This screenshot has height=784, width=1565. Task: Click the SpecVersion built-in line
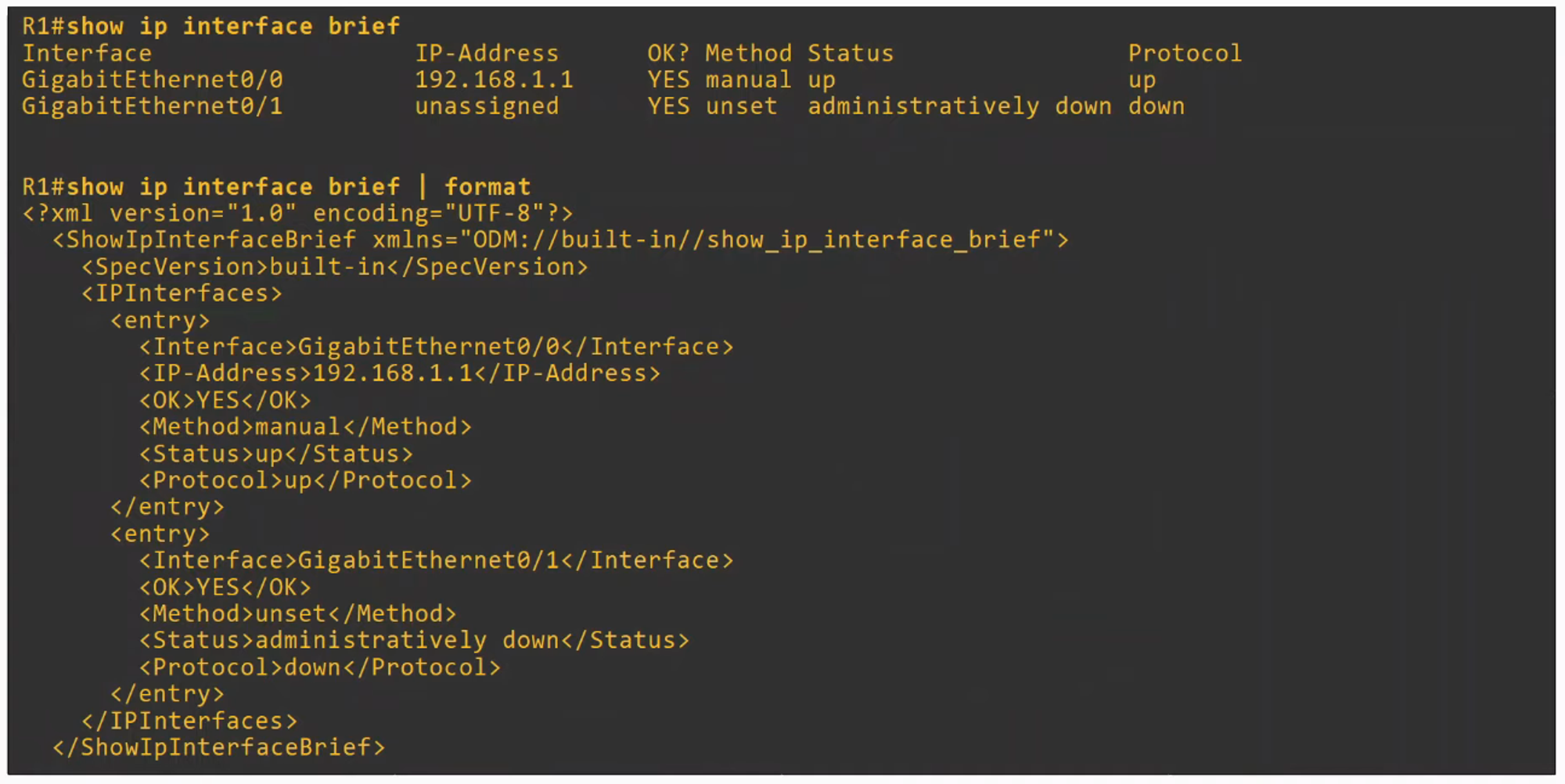pos(334,267)
